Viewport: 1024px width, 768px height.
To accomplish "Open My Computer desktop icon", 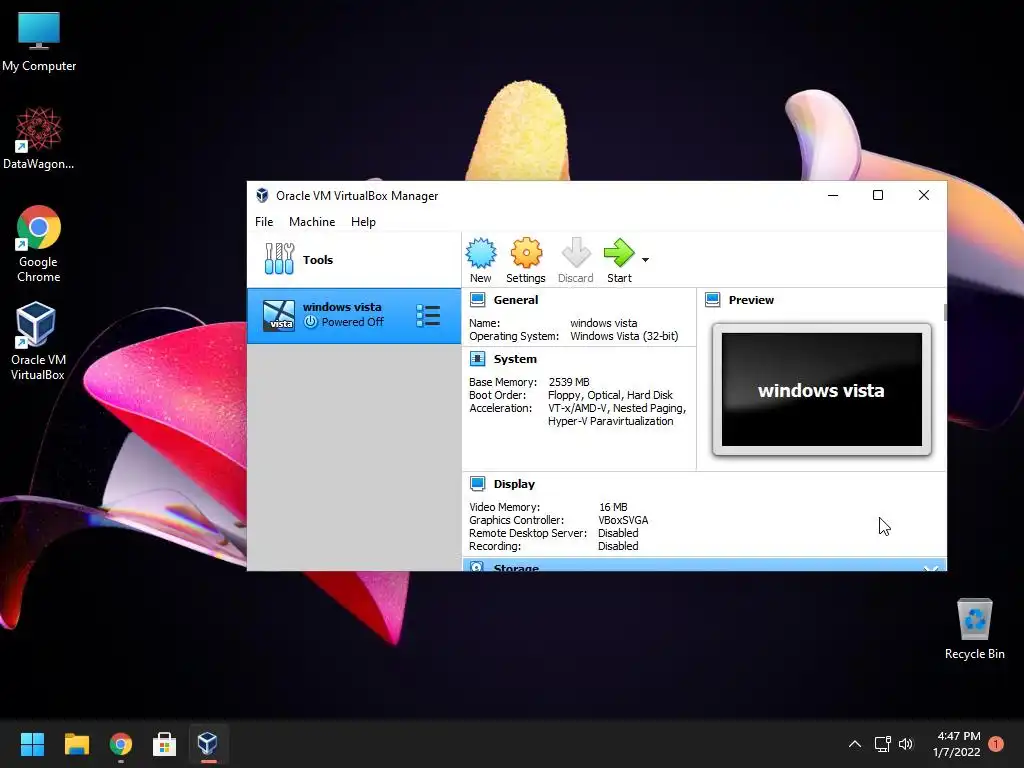I will 39,41.
